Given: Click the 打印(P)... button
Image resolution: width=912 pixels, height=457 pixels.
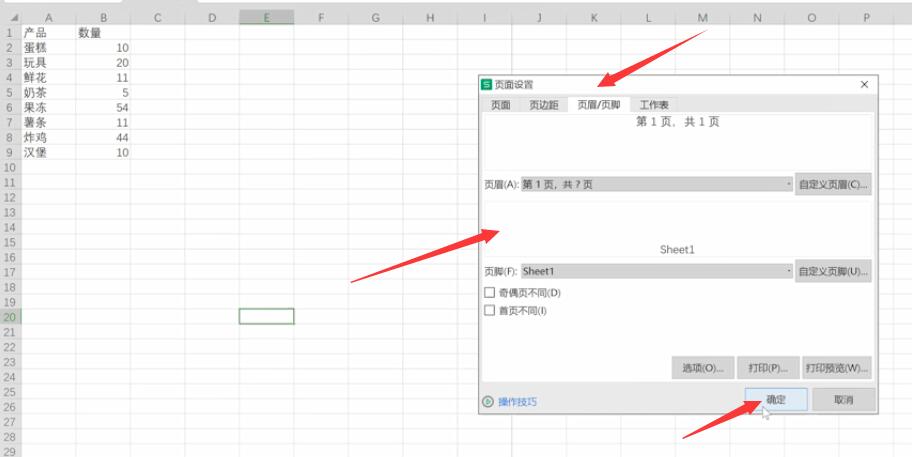Looking at the screenshot, I should (768, 368).
